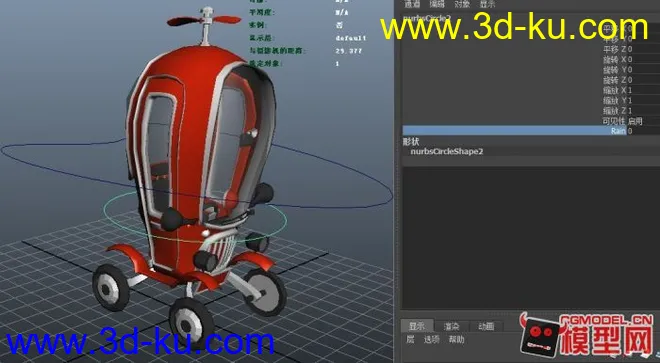Click the Rain value field showing 0
This screenshot has width=660, height=363.
point(643,131)
